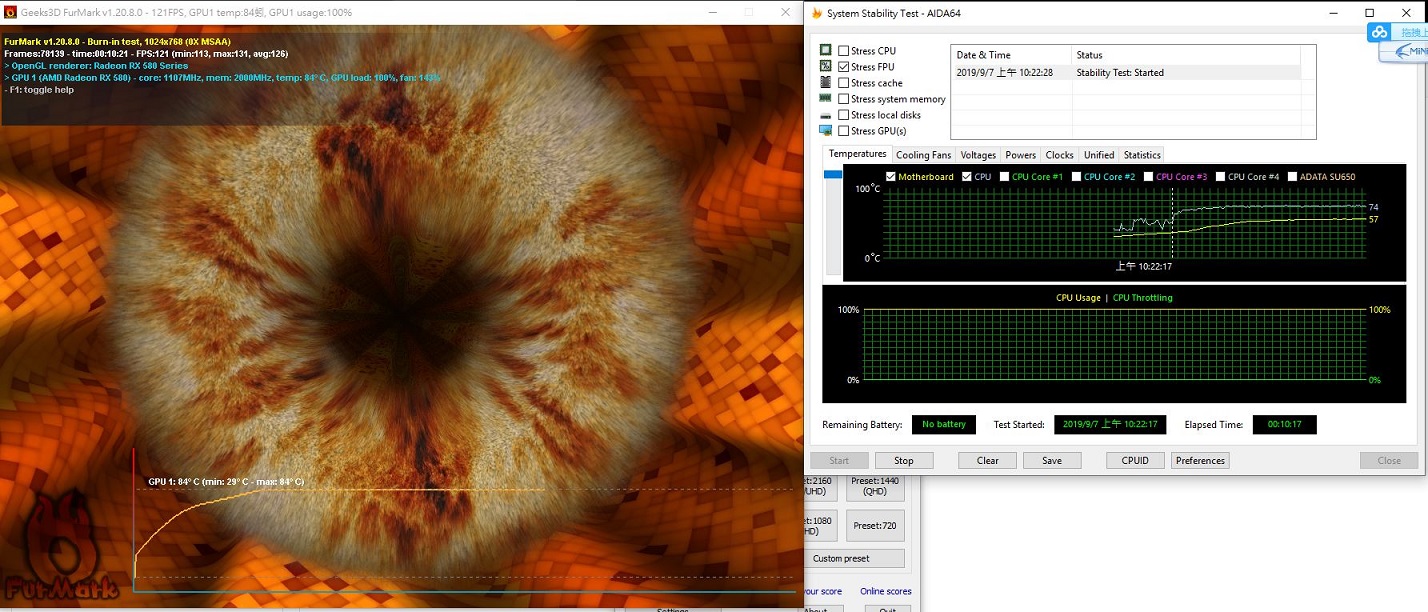Click the monitor icon beside Stress GPU(s)
This screenshot has width=1428, height=612.
(826, 131)
